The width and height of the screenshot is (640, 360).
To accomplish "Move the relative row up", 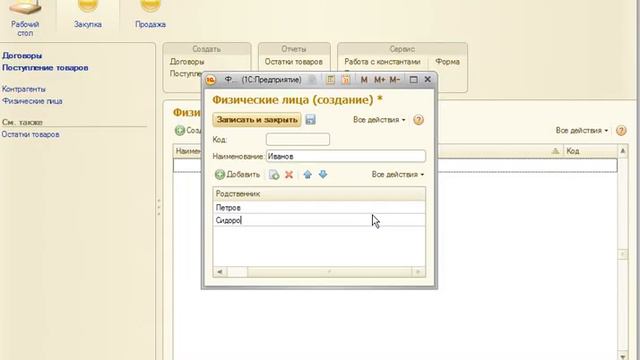I will pos(308,175).
